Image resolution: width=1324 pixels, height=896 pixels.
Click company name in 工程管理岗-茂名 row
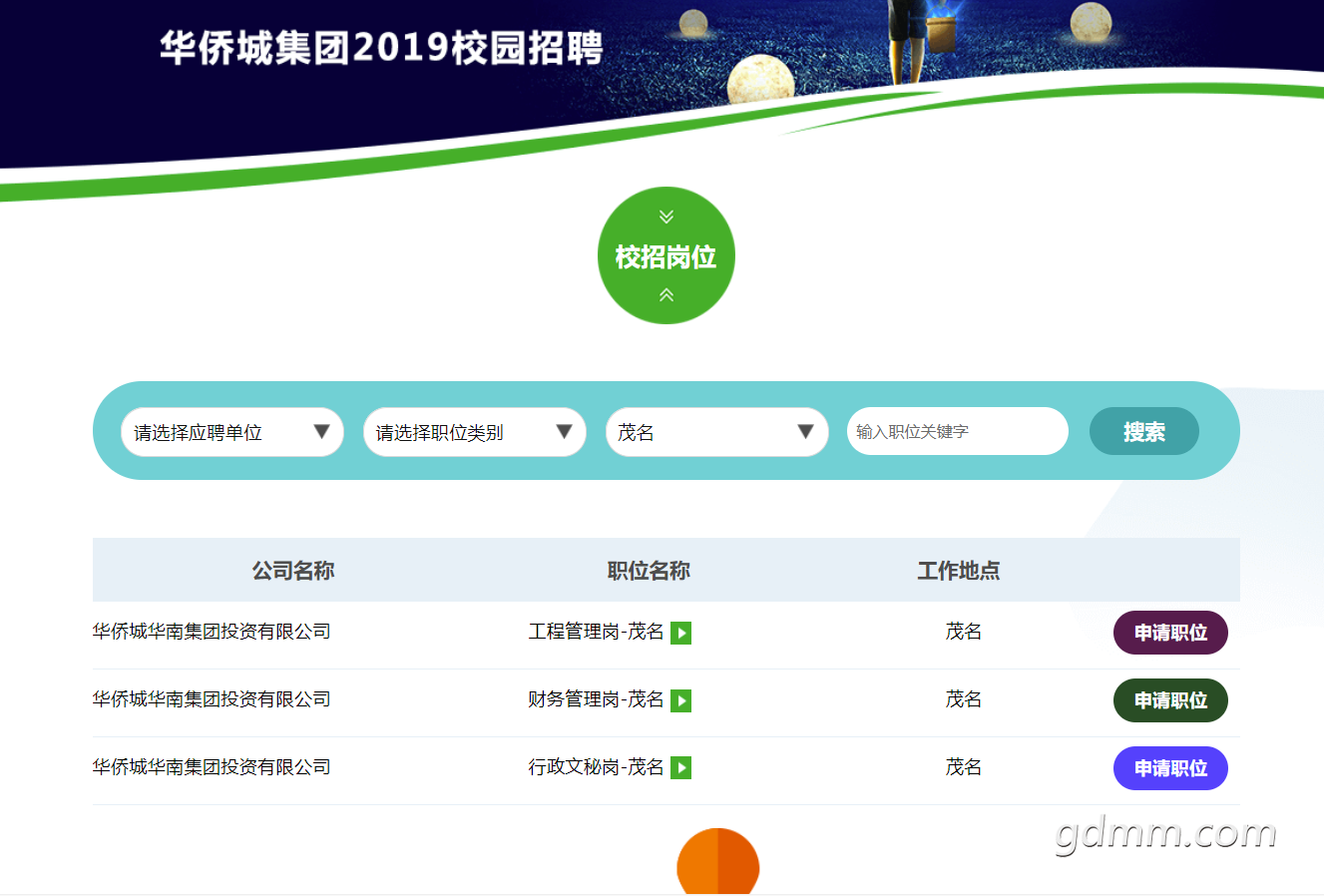pyautogui.click(x=212, y=632)
